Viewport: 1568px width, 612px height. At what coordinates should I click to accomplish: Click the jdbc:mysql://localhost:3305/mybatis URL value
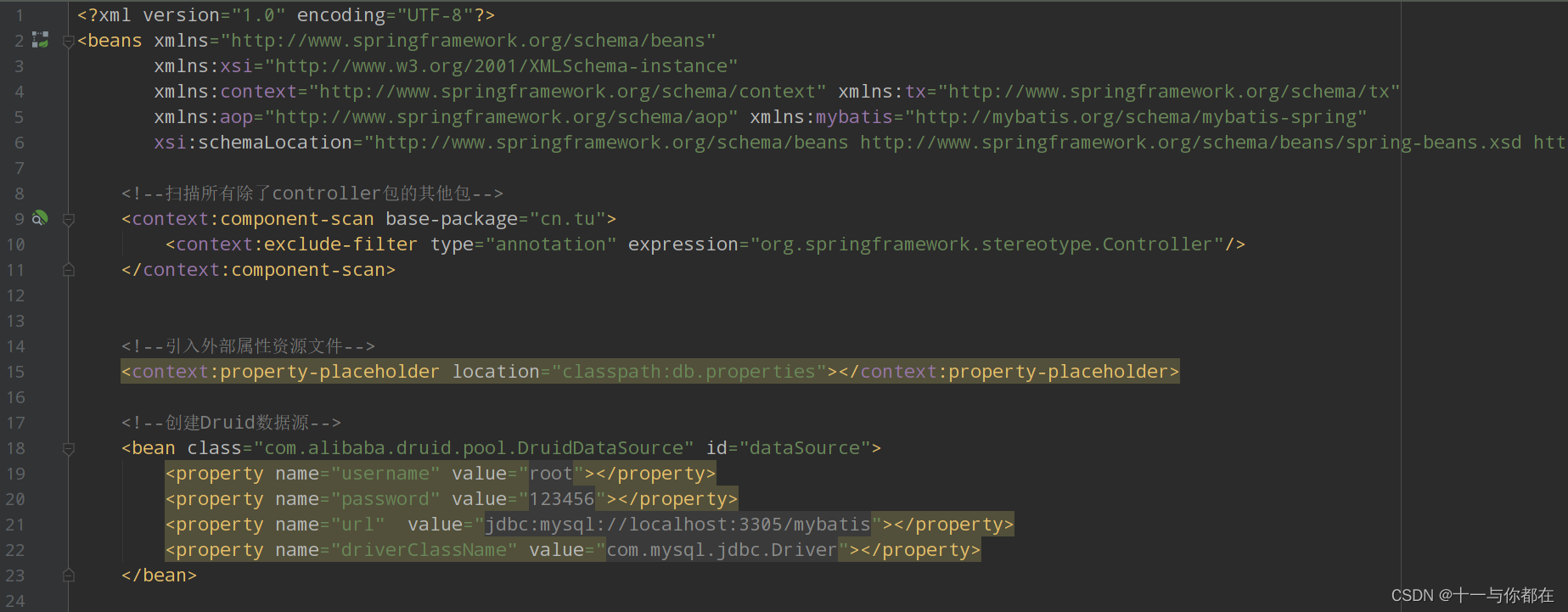tap(677, 525)
